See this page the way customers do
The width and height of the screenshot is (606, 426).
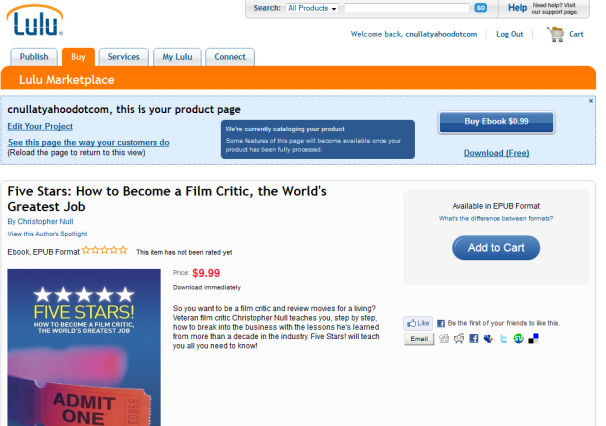pos(89,143)
